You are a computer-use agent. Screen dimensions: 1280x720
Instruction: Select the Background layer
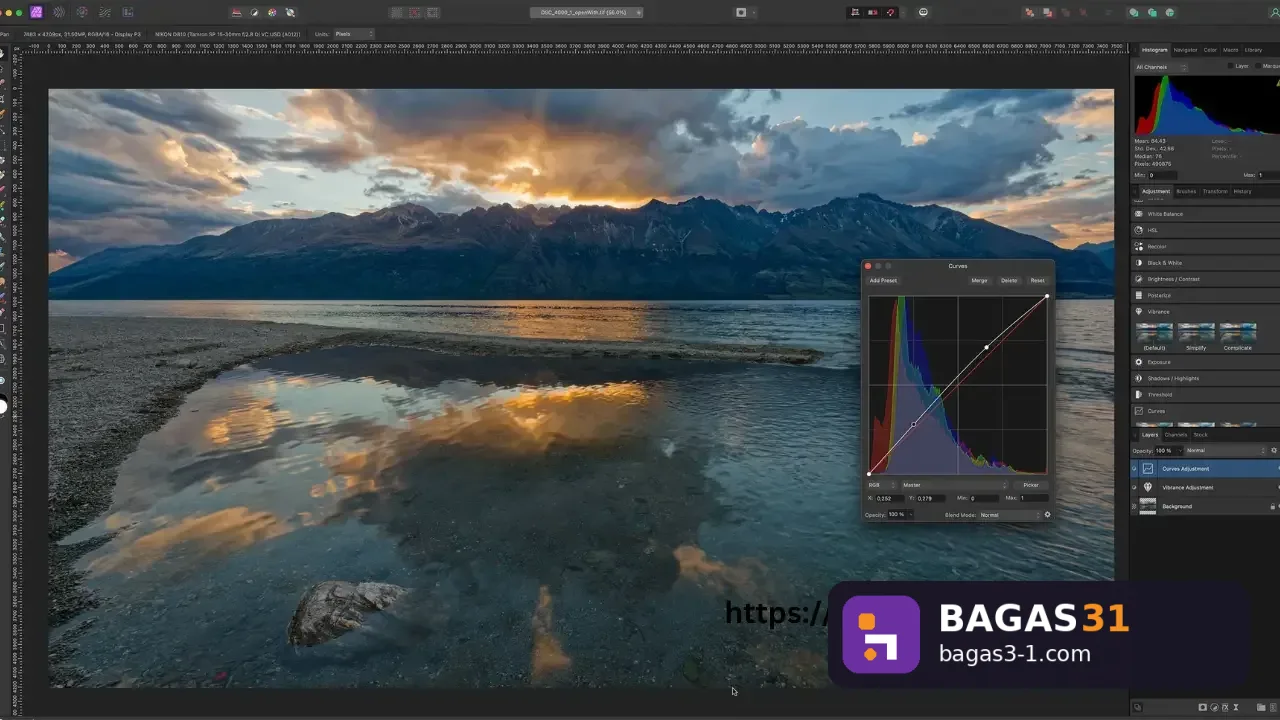(x=1204, y=506)
